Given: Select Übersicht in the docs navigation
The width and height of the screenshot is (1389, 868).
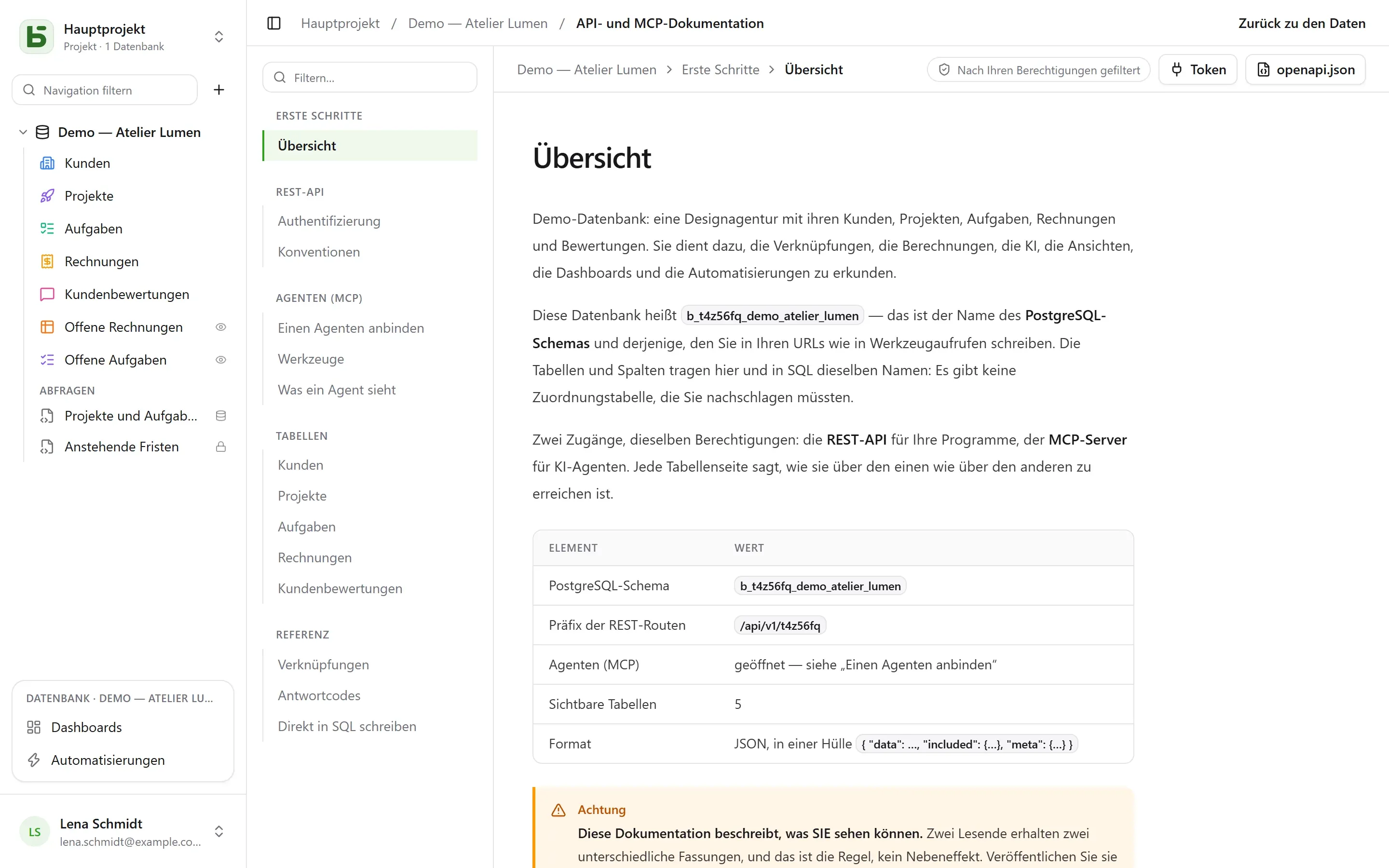Looking at the screenshot, I should coord(370,146).
